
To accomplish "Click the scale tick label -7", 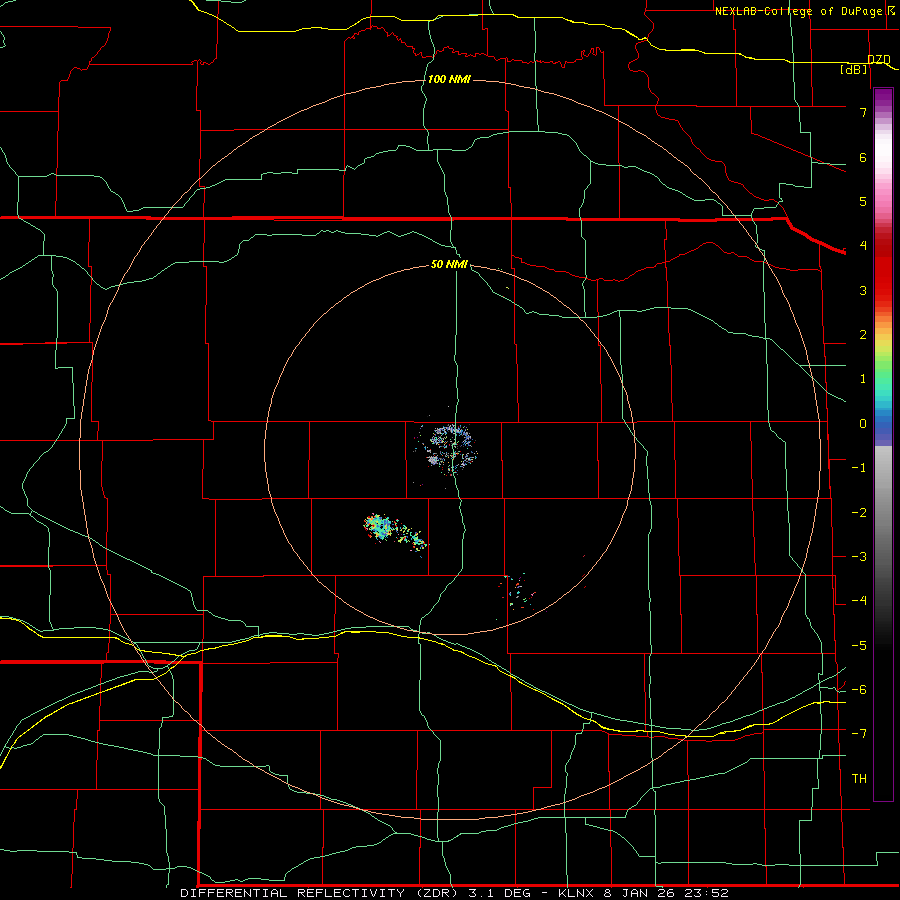I will tap(859, 734).
